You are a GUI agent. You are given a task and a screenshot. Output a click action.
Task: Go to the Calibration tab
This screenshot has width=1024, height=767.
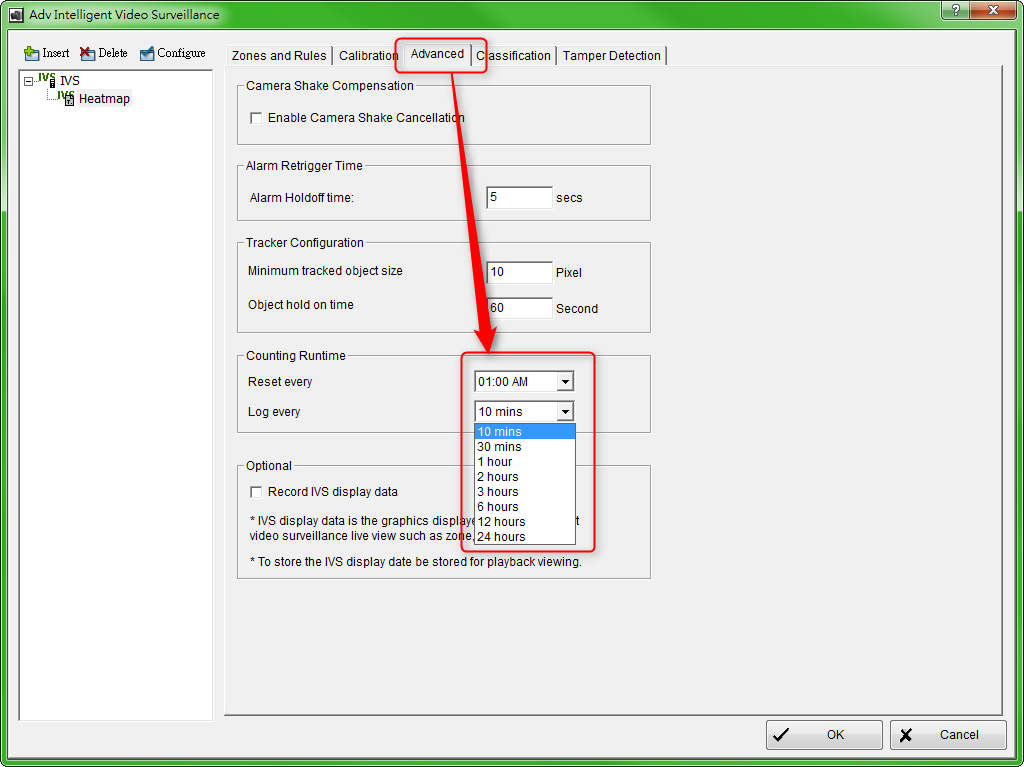[367, 56]
